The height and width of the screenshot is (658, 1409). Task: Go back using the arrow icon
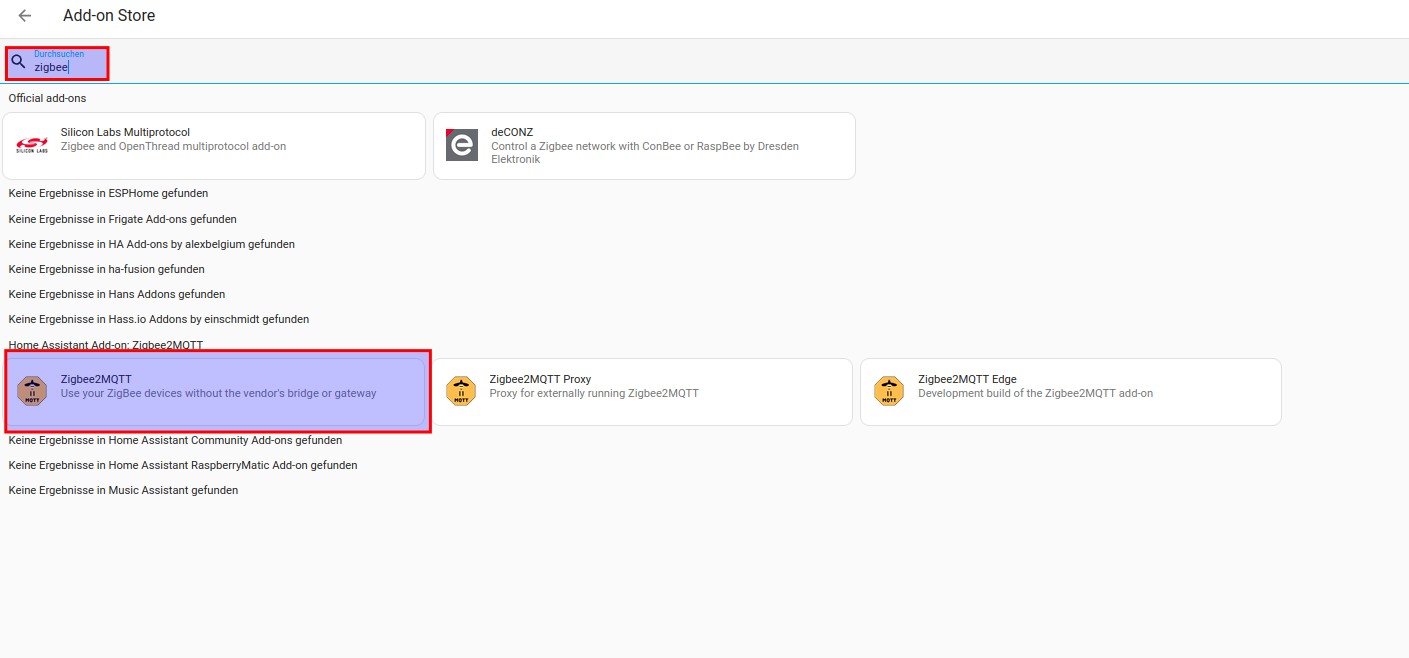25,16
